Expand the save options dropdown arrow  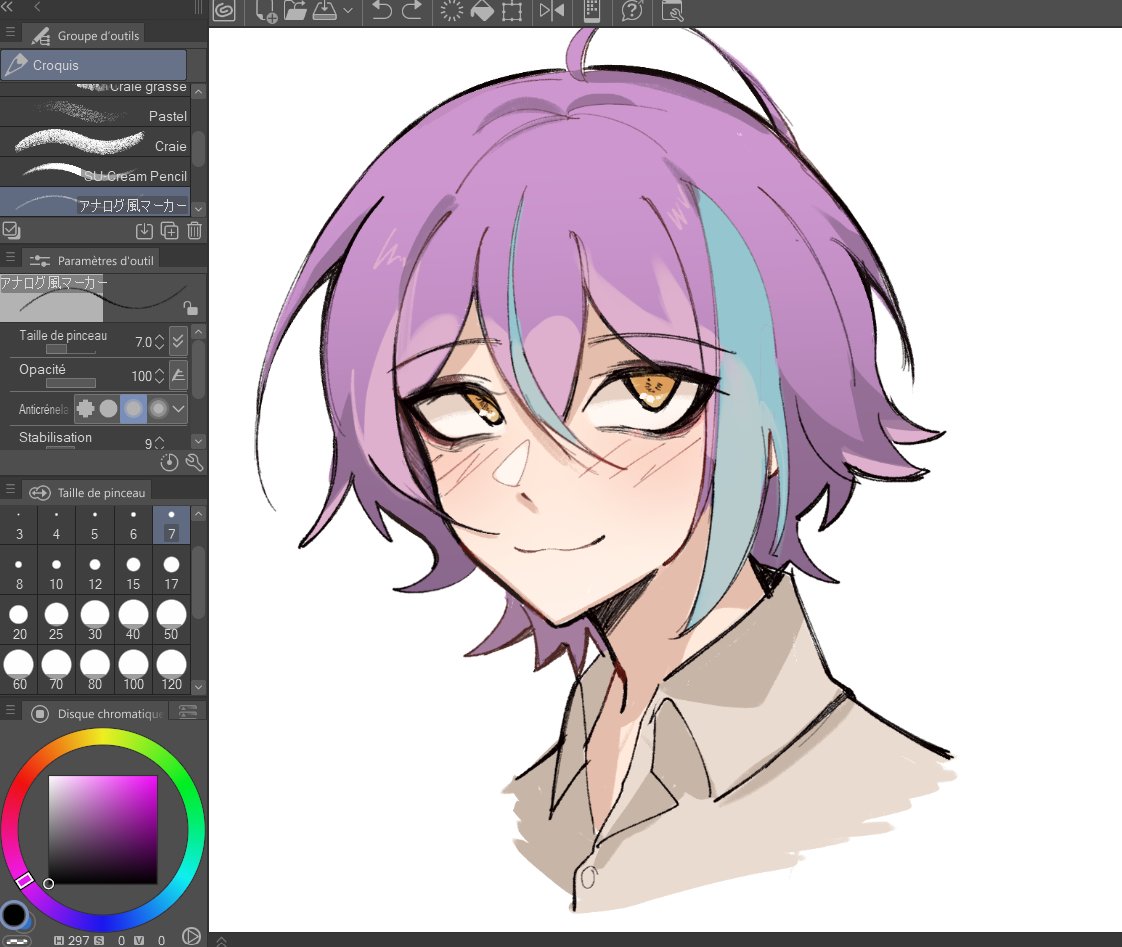[x=348, y=11]
